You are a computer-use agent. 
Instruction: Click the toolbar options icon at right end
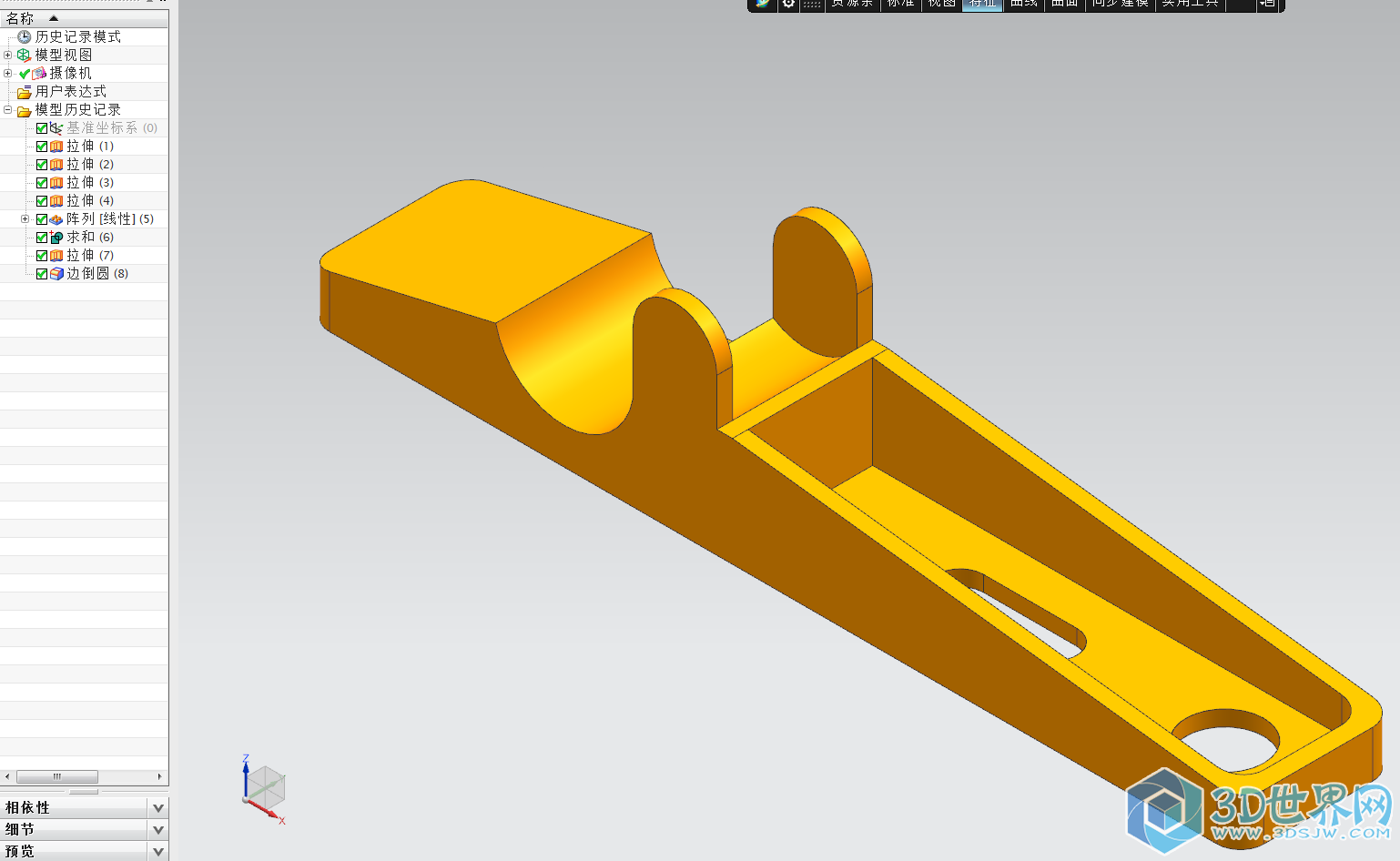pyautogui.click(x=1268, y=4)
